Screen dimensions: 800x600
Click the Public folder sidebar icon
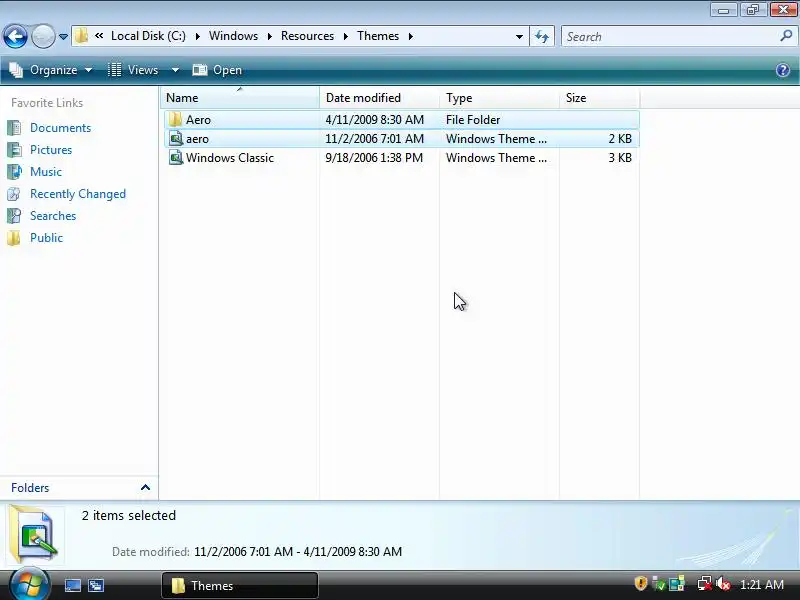coord(14,238)
